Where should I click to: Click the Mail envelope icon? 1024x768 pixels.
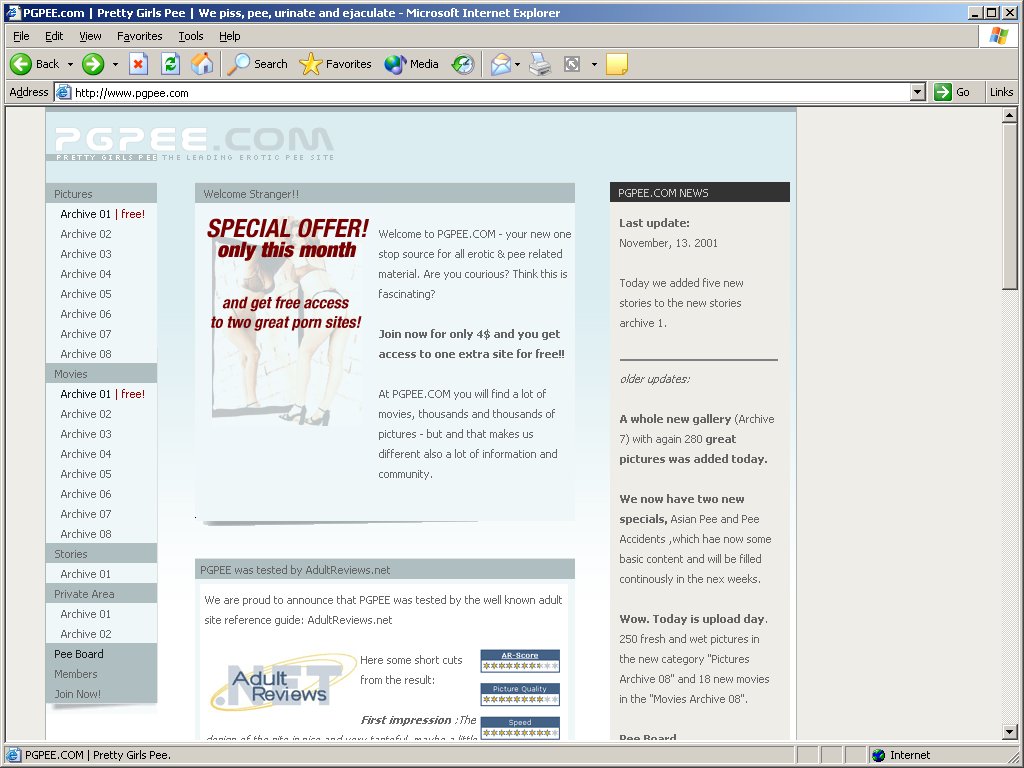[500, 64]
